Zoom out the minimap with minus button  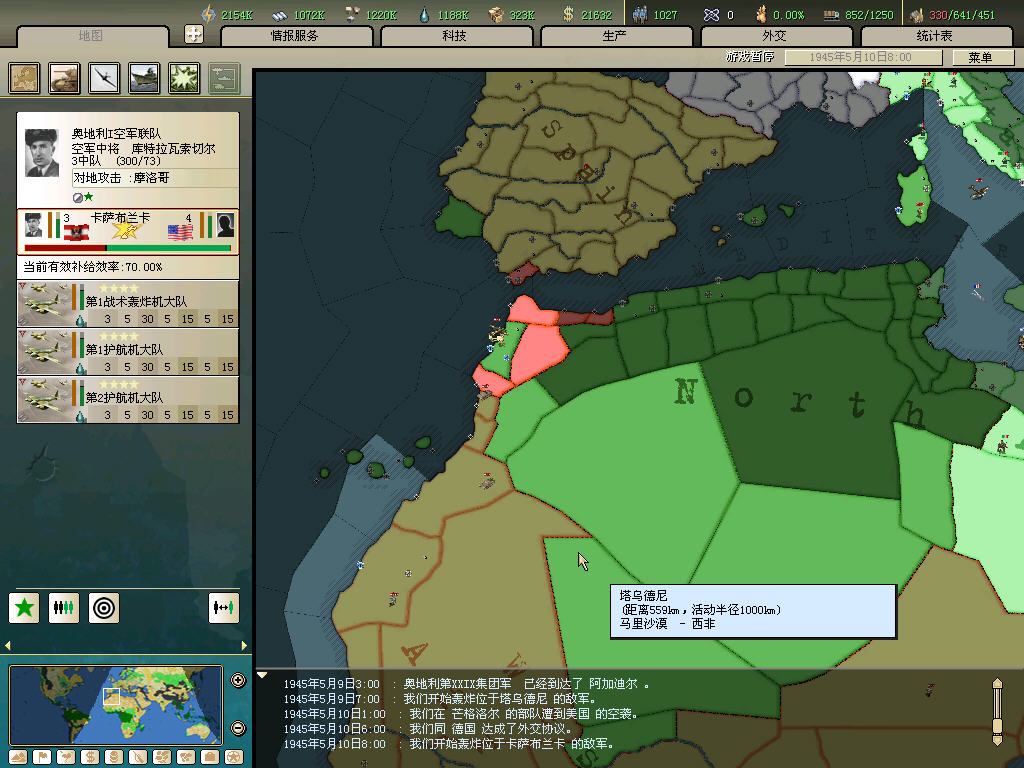238,728
